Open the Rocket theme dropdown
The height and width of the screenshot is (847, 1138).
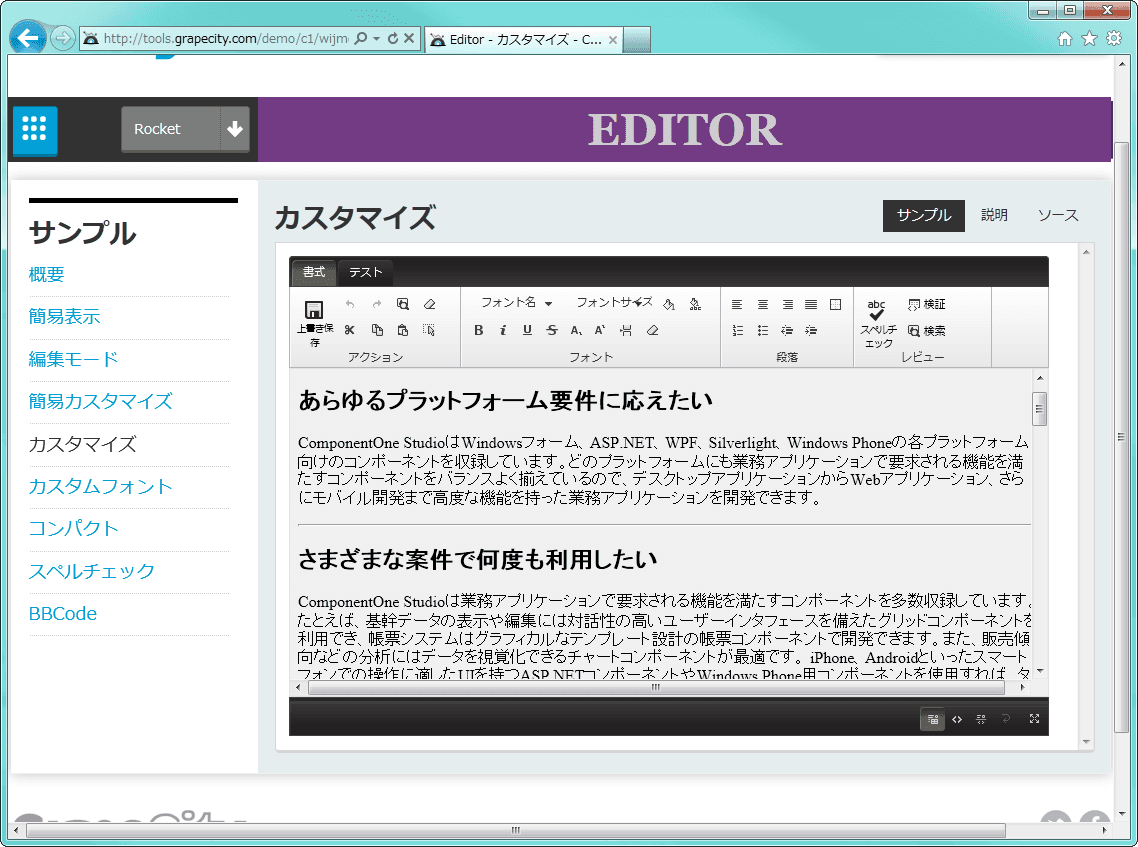pos(185,129)
